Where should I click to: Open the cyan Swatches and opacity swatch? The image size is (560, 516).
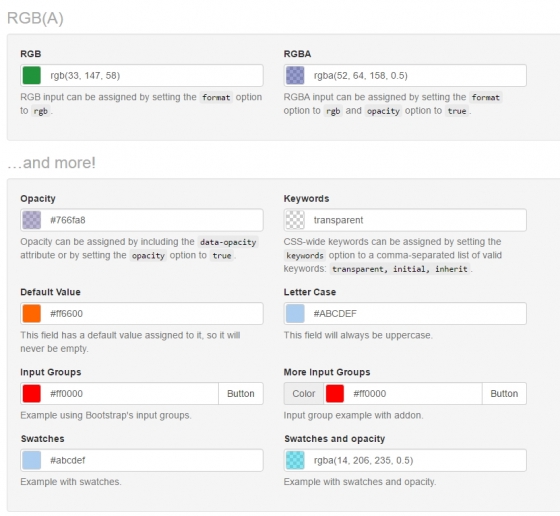click(295, 460)
